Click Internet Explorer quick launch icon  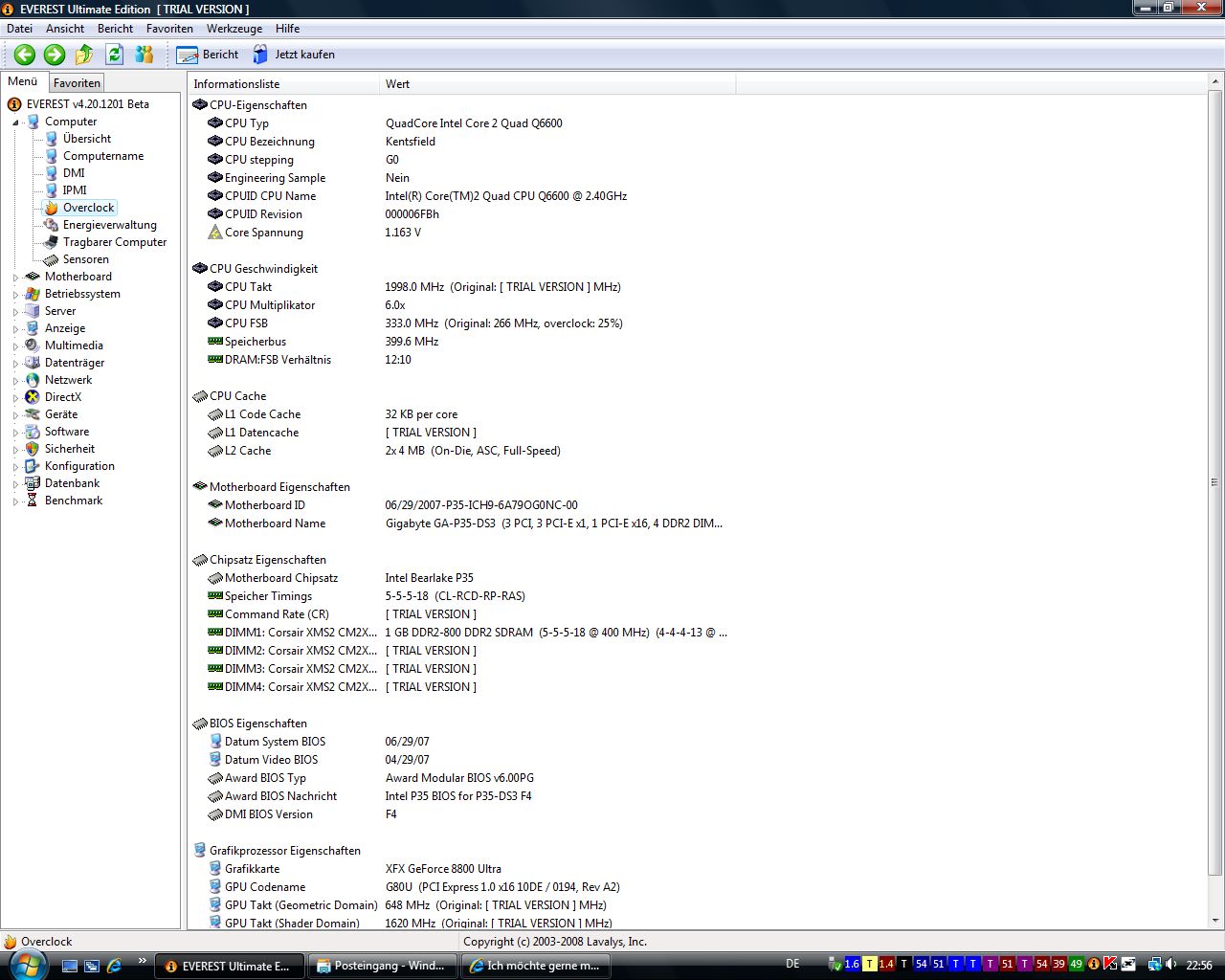(114, 966)
